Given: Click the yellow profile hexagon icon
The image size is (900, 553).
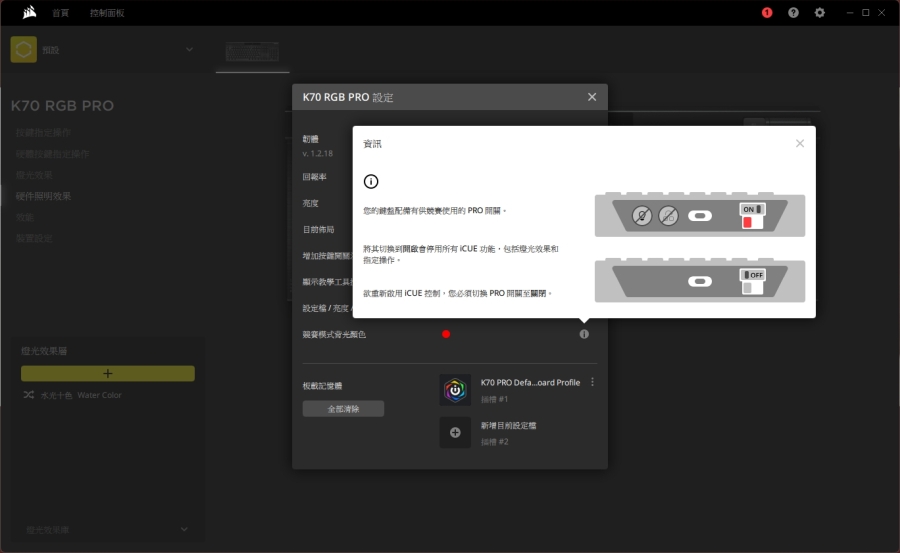Looking at the screenshot, I should coord(24,49).
